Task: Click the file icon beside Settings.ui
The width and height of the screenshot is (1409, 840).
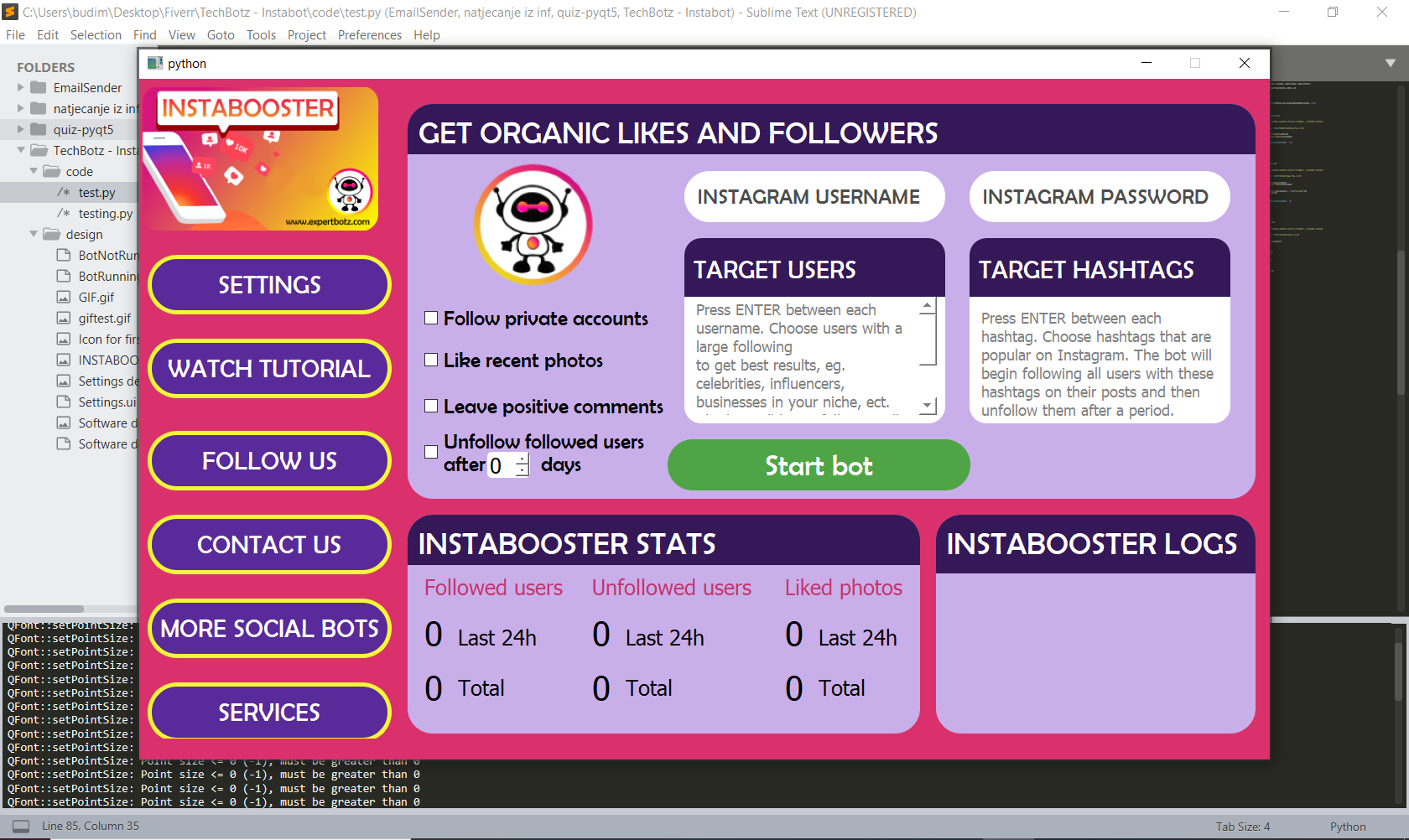Action: point(63,402)
